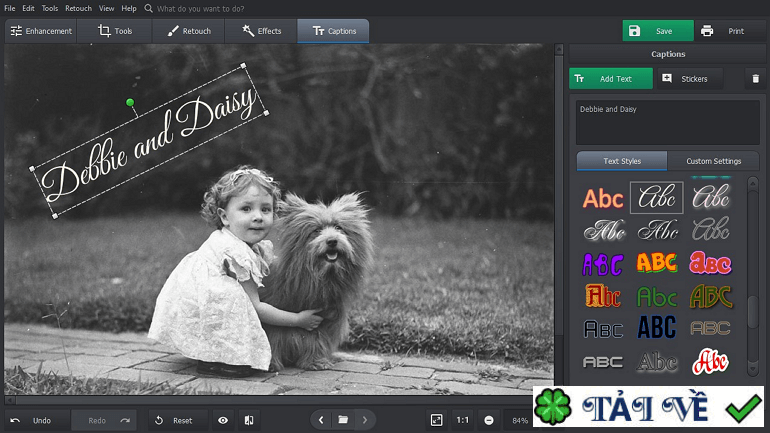
Task: Switch to Custom Settings tab
Action: click(713, 161)
